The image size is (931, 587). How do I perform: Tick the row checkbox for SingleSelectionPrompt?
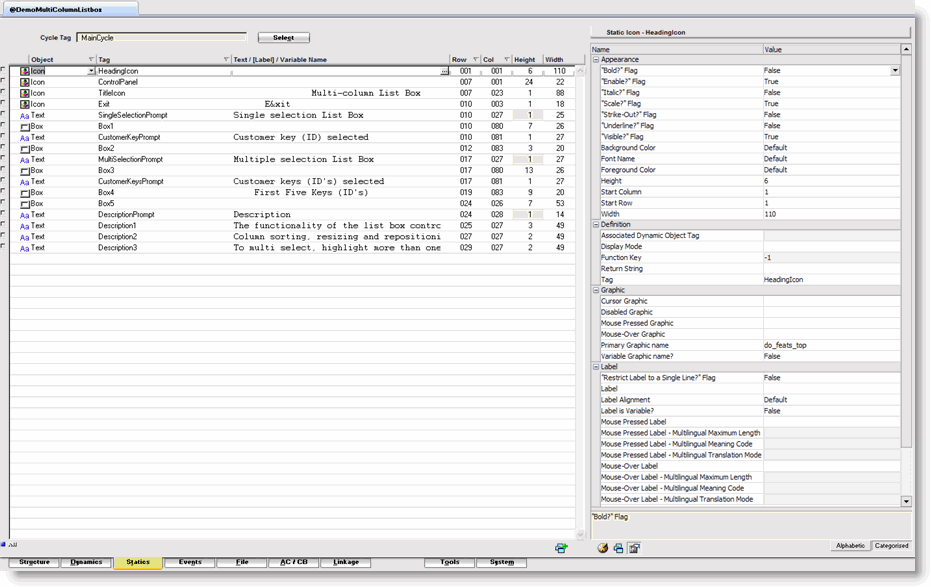point(3,113)
